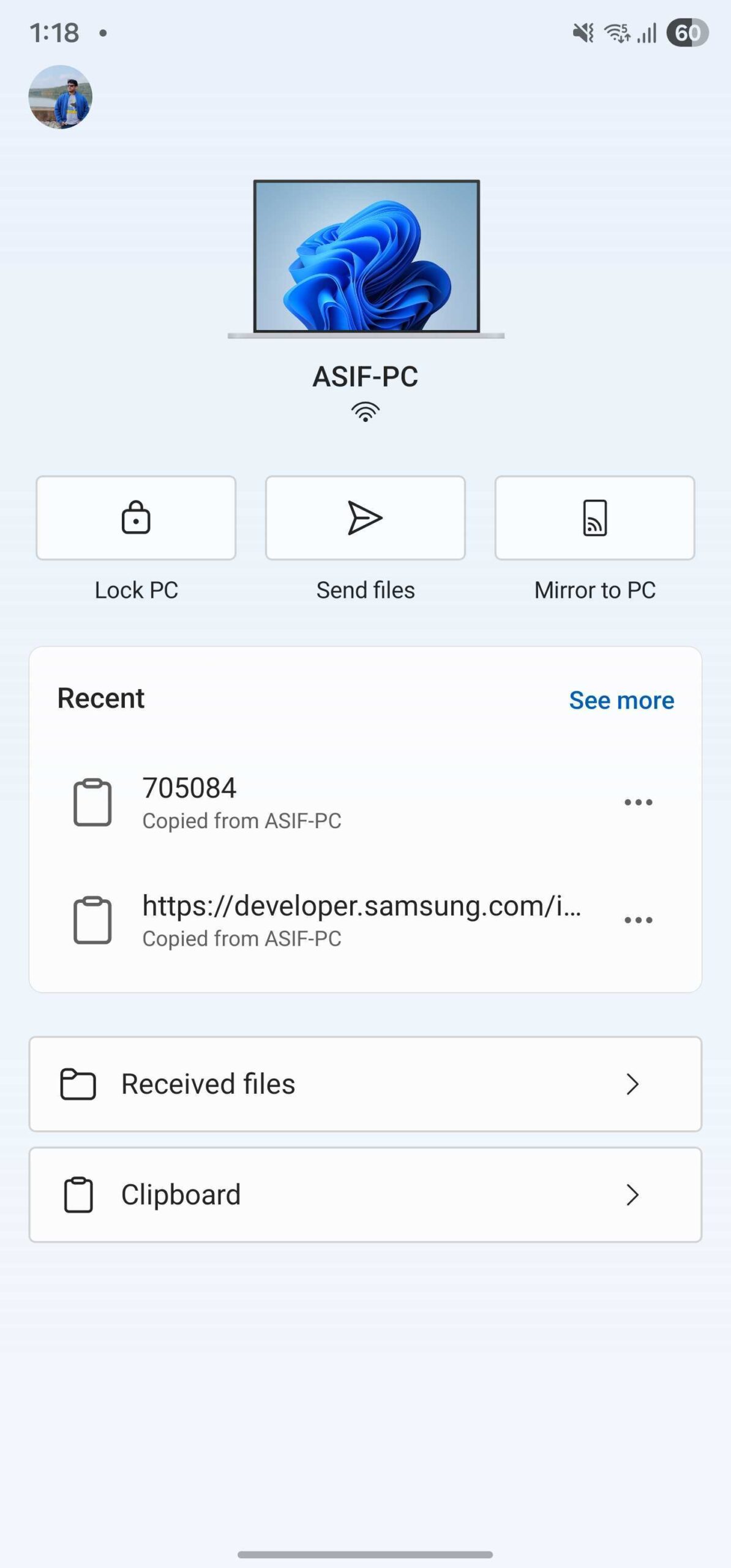Open more options for 705084 entry

click(639, 802)
